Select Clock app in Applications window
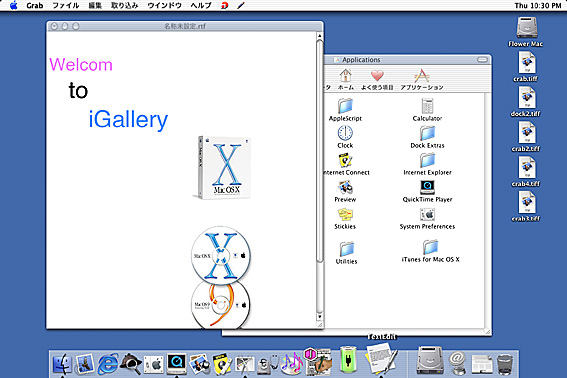This screenshot has width=567, height=378. click(345, 137)
